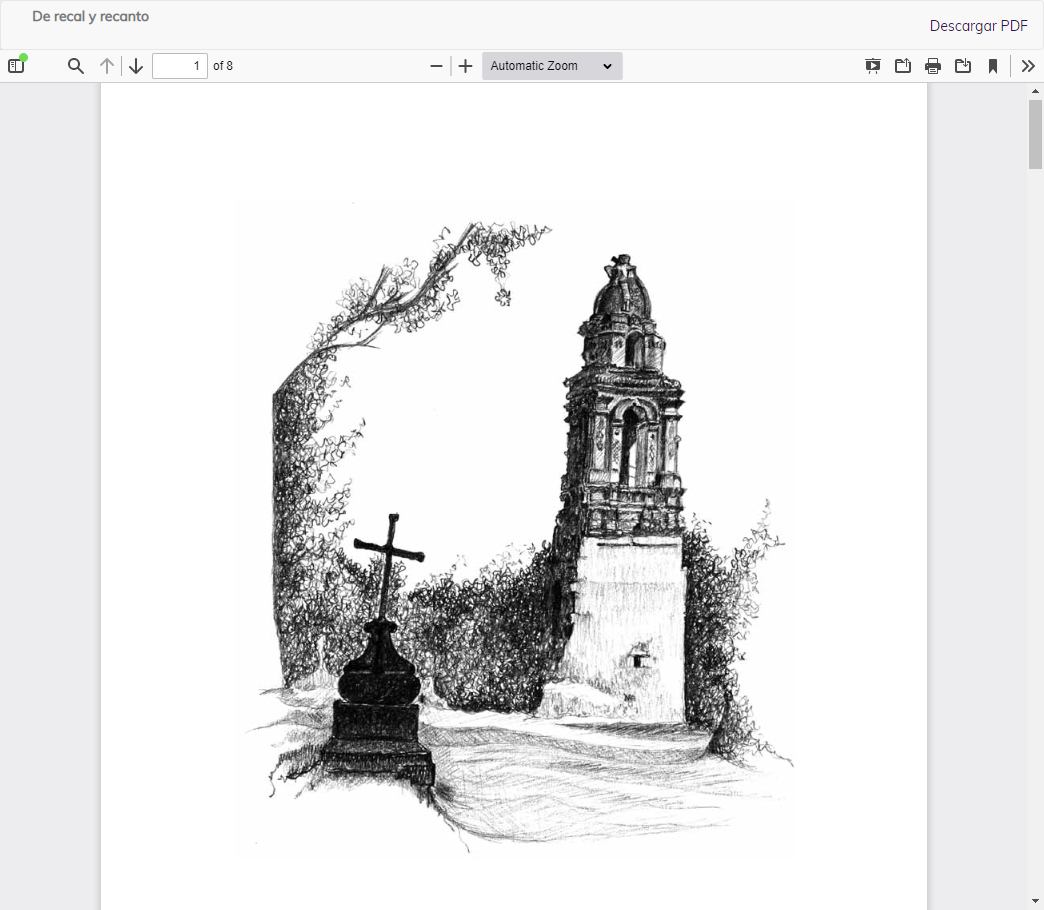
Task: Click the scrollbar up arrow
Action: pos(1035,91)
